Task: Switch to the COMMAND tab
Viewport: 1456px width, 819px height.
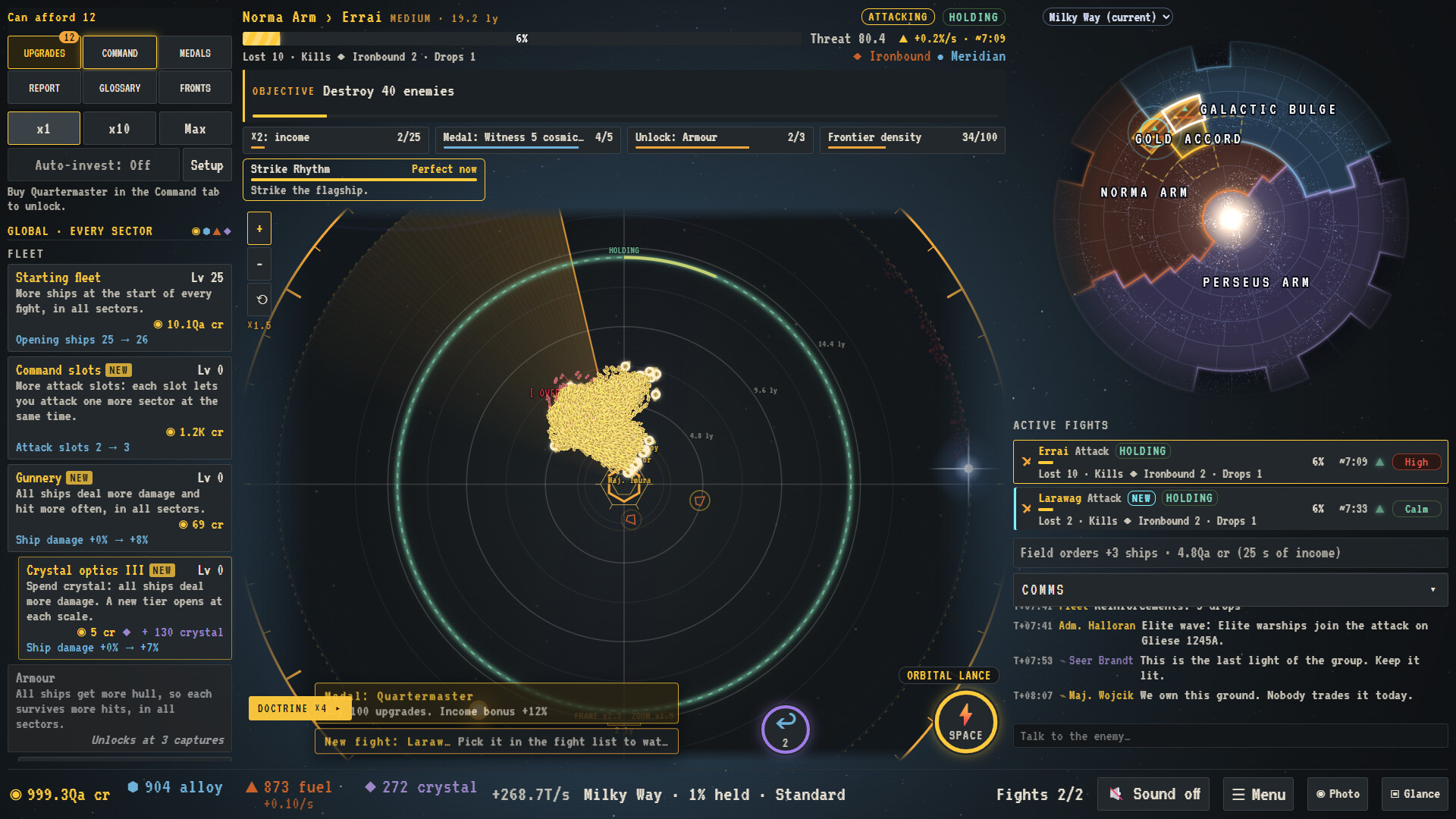Action: [x=120, y=53]
